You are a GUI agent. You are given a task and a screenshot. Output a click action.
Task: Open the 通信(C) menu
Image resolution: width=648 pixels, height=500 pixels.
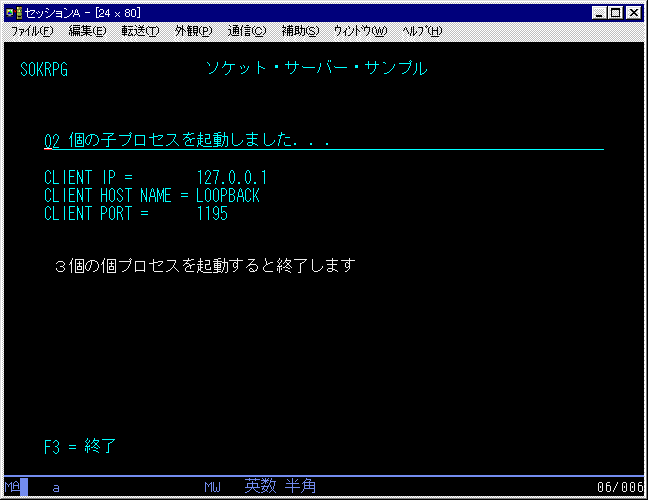click(247, 31)
